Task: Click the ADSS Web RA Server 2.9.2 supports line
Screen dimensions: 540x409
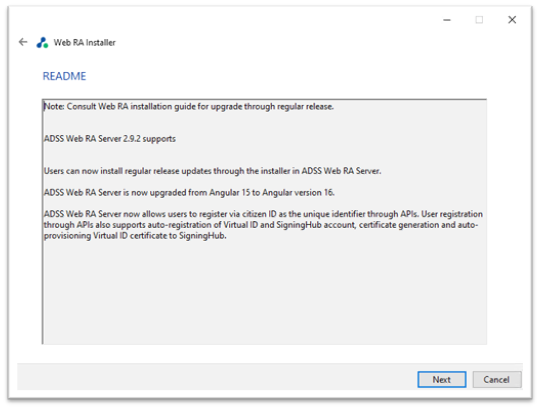Action: point(110,139)
